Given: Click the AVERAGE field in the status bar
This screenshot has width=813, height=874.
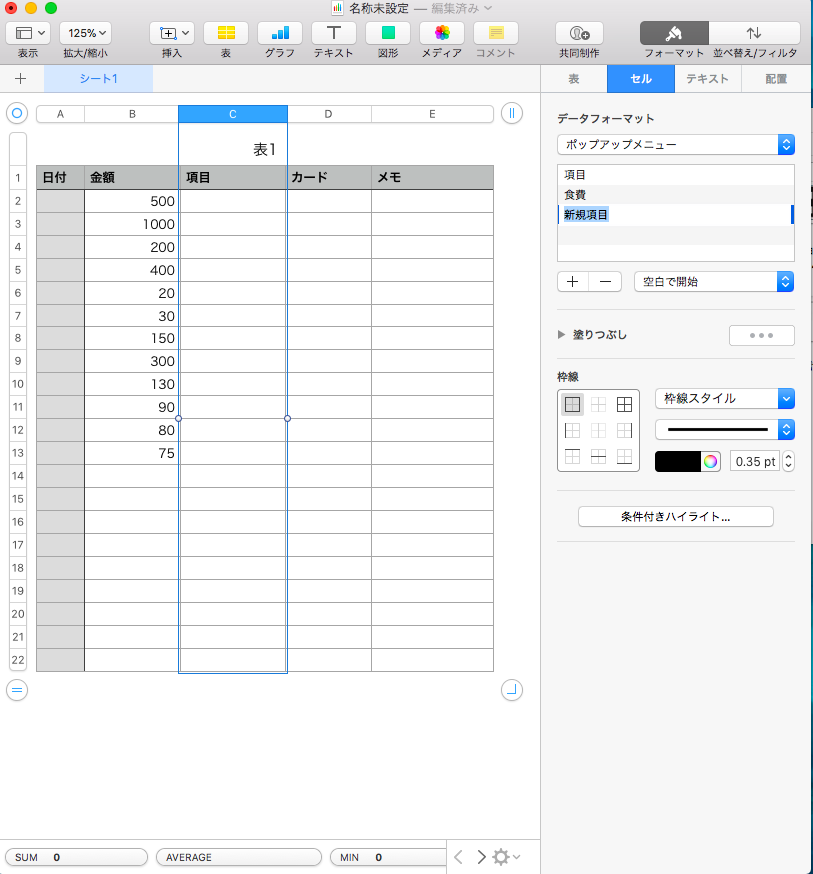Looking at the screenshot, I should (x=238, y=857).
